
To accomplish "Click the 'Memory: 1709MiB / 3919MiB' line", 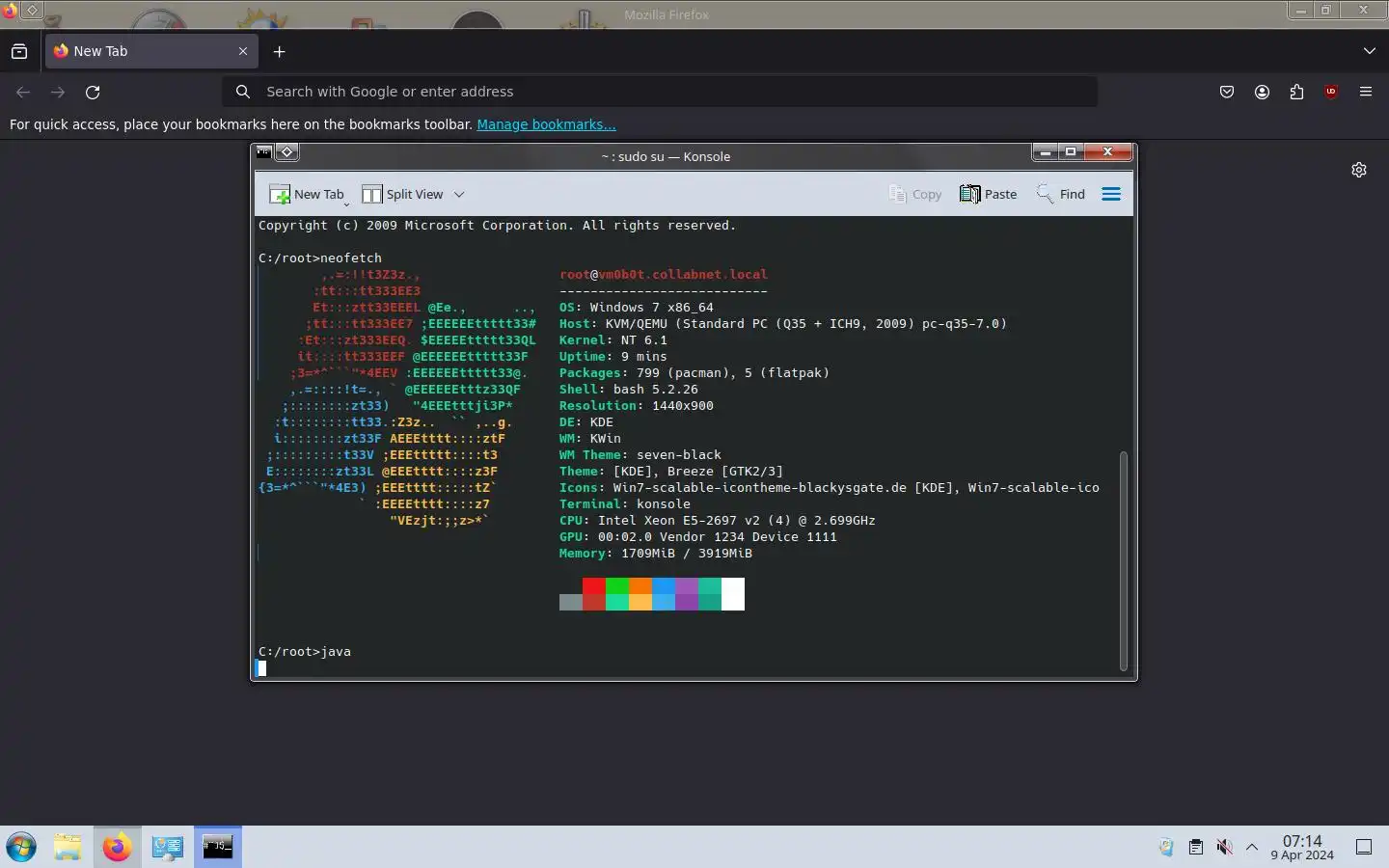I will coord(656,554).
